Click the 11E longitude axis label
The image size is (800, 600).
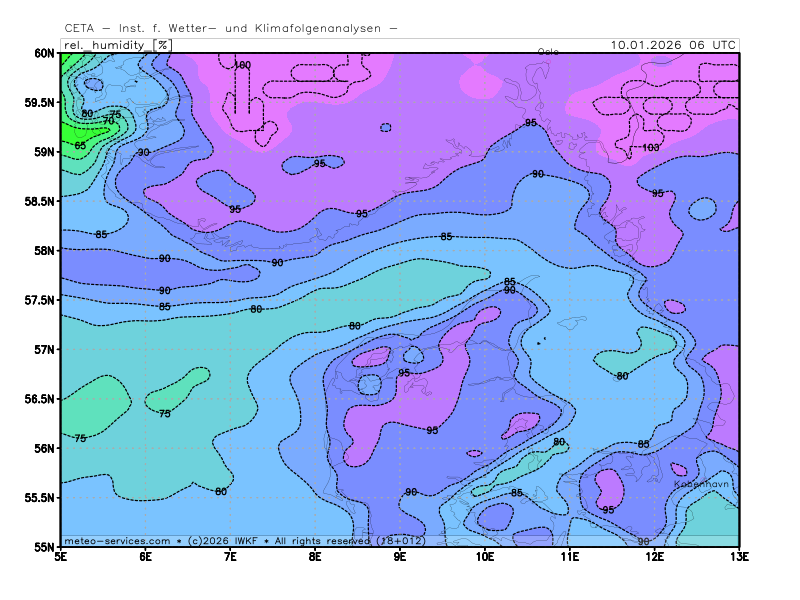tap(569, 557)
